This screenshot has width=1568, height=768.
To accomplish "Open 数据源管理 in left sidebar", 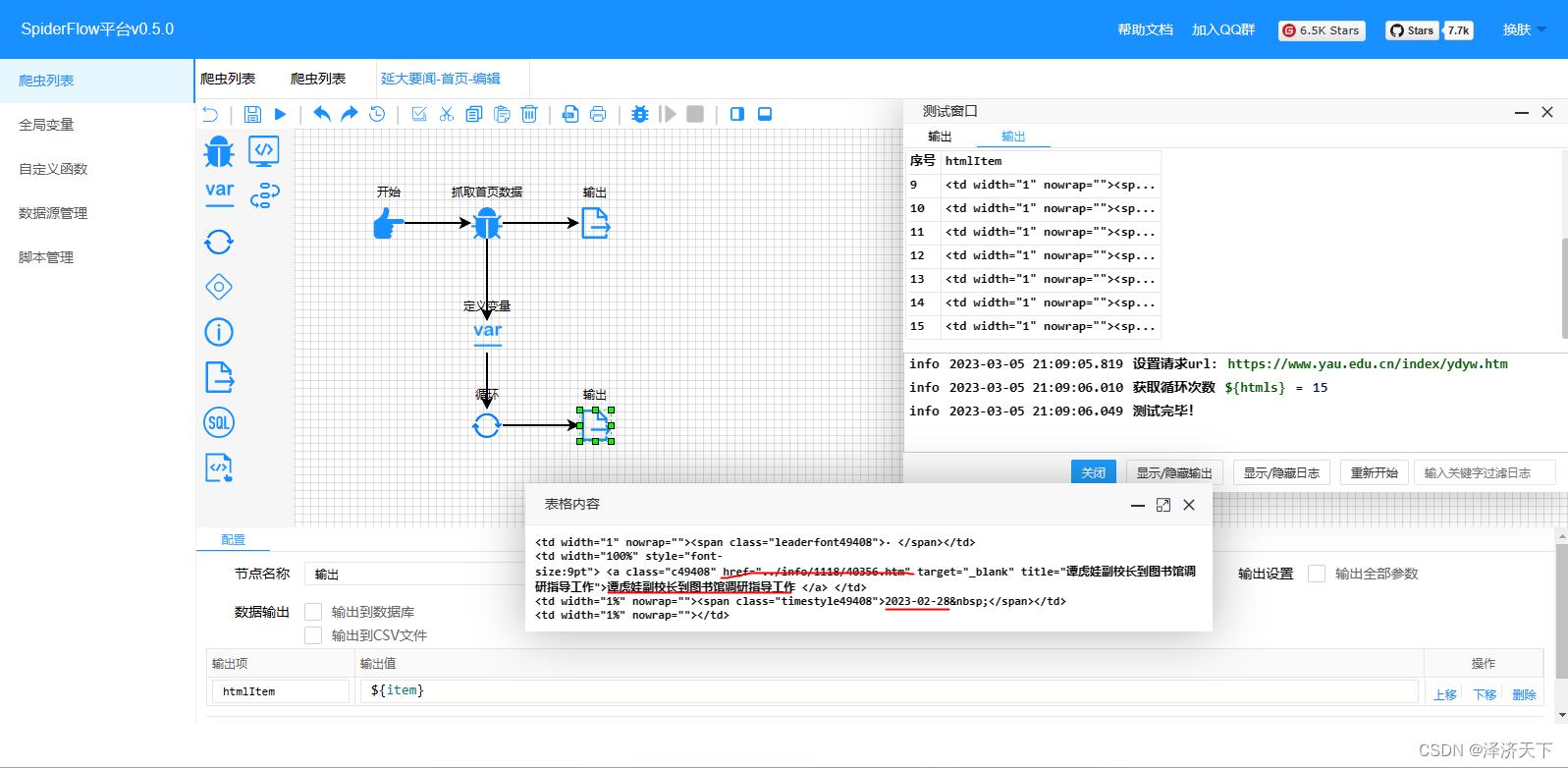I will 97,213.
